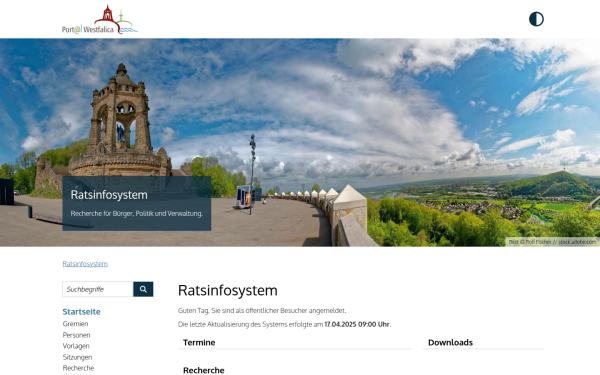
Task: Click the Downloads section heading
Action: [x=450, y=342]
